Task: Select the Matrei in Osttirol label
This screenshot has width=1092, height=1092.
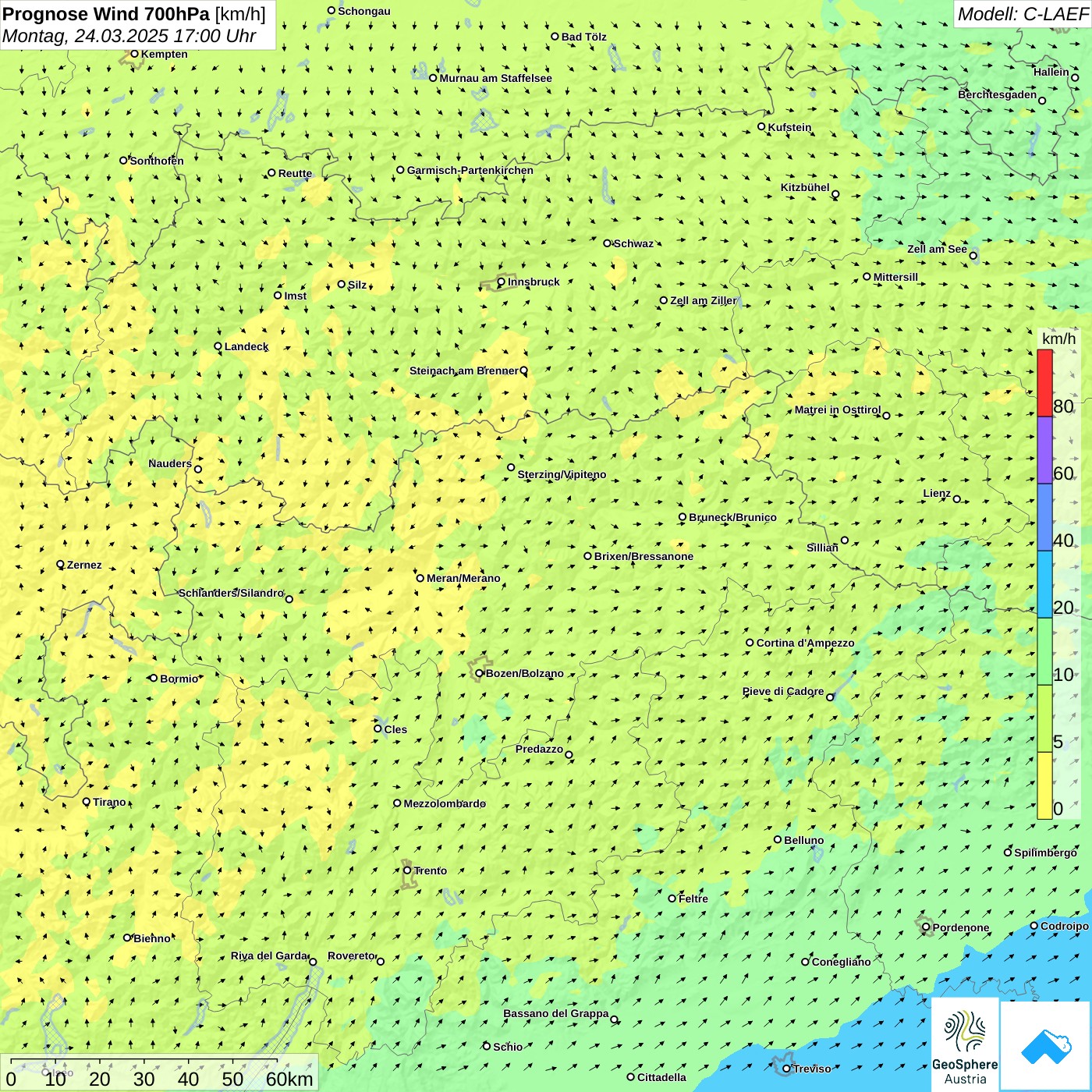Action: (x=838, y=409)
